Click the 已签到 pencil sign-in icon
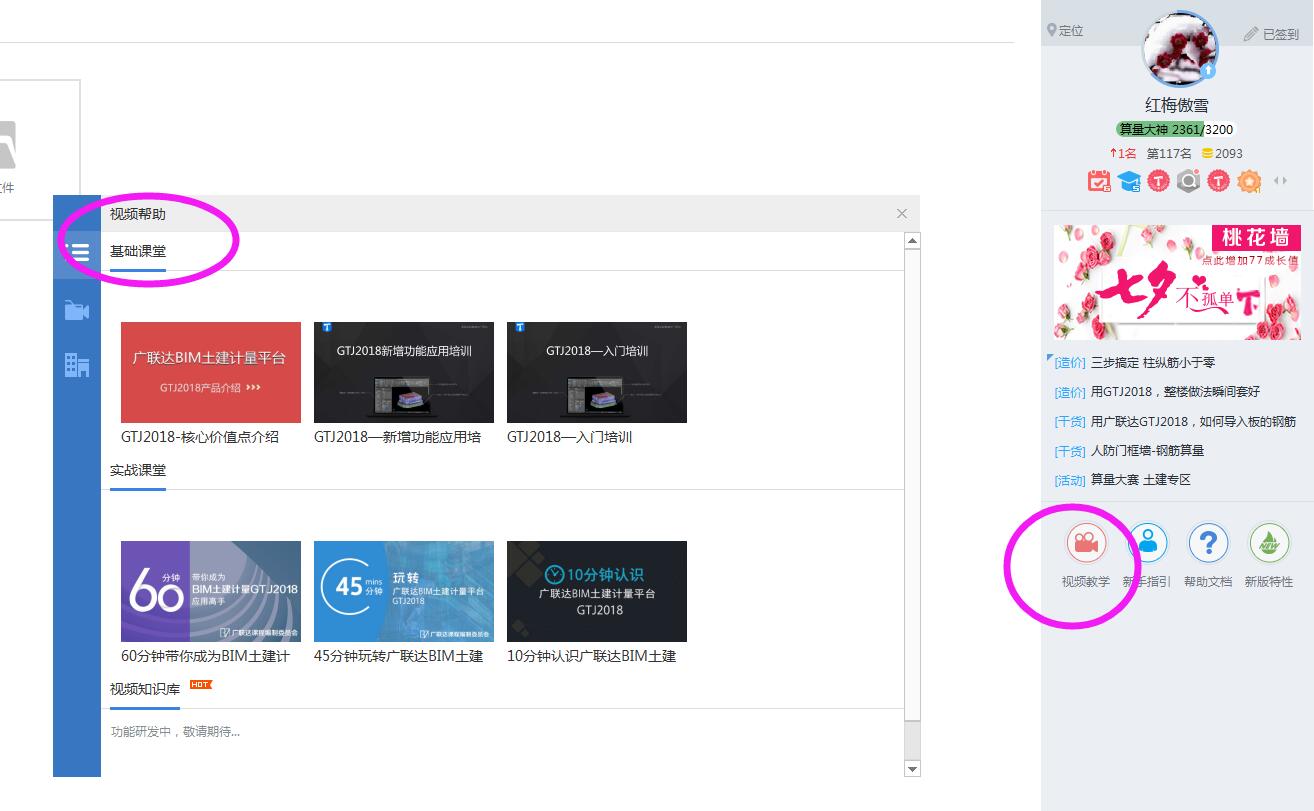This screenshot has width=1314, height=811. [x=1250, y=34]
